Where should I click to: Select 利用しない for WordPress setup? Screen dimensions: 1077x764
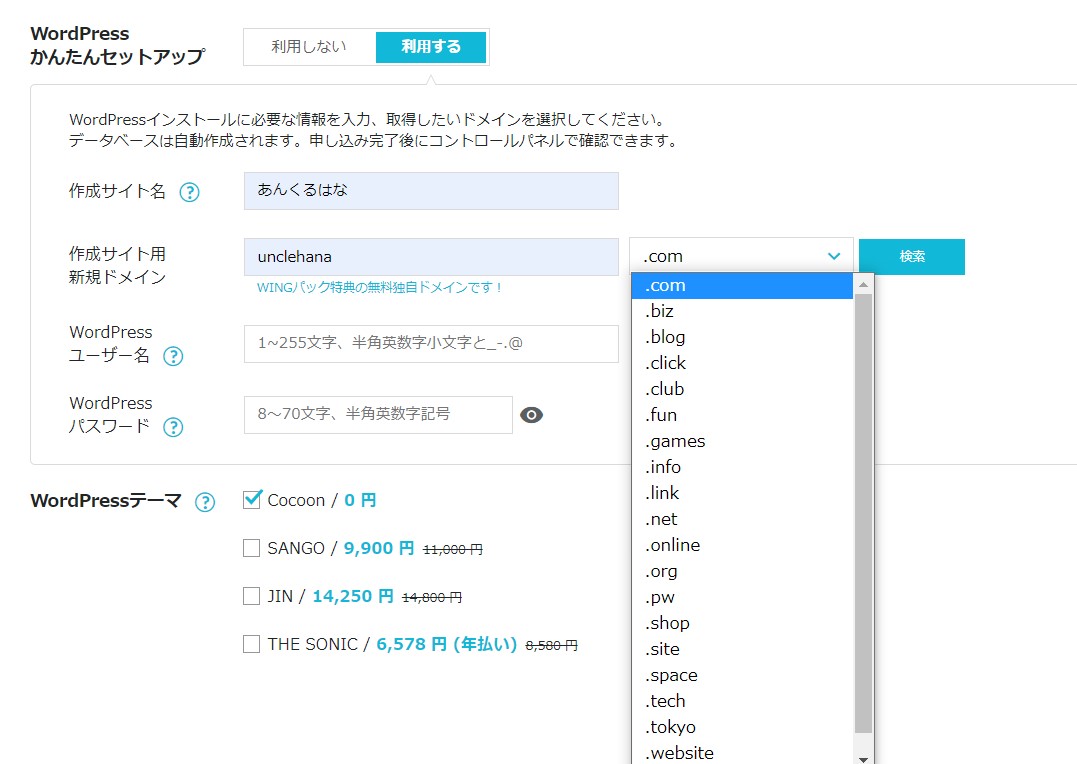pyautogui.click(x=309, y=47)
